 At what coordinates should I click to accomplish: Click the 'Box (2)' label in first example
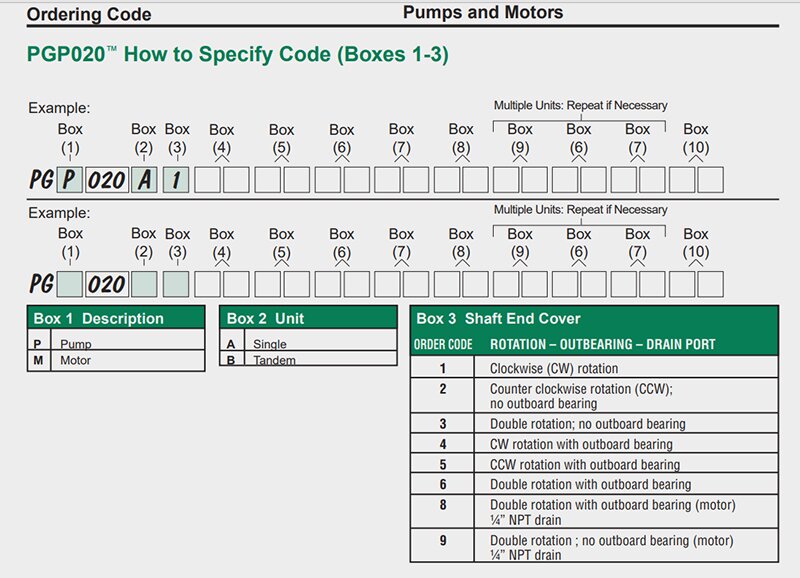pyautogui.click(x=143, y=138)
